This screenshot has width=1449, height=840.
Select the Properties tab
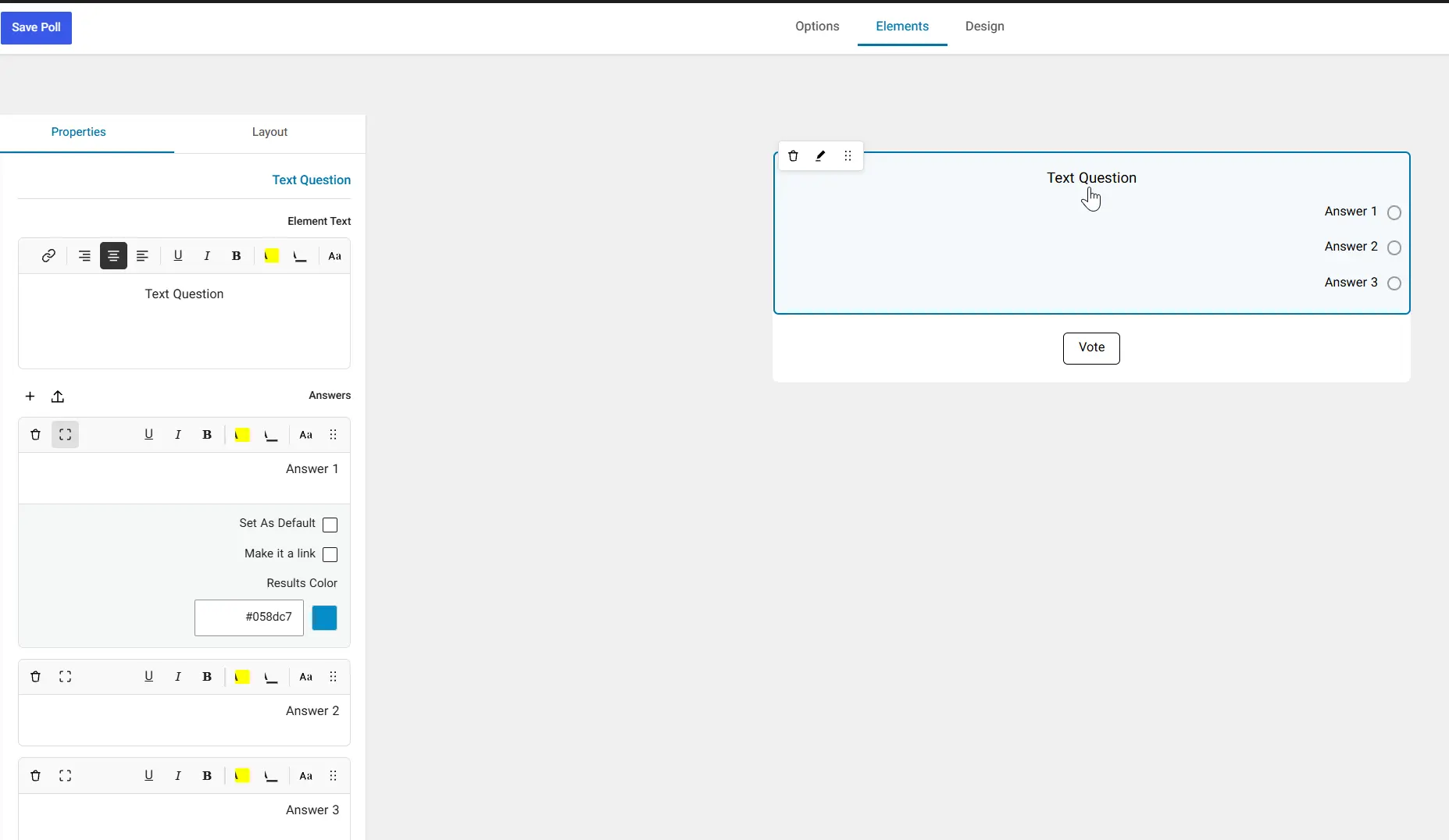pyautogui.click(x=78, y=133)
